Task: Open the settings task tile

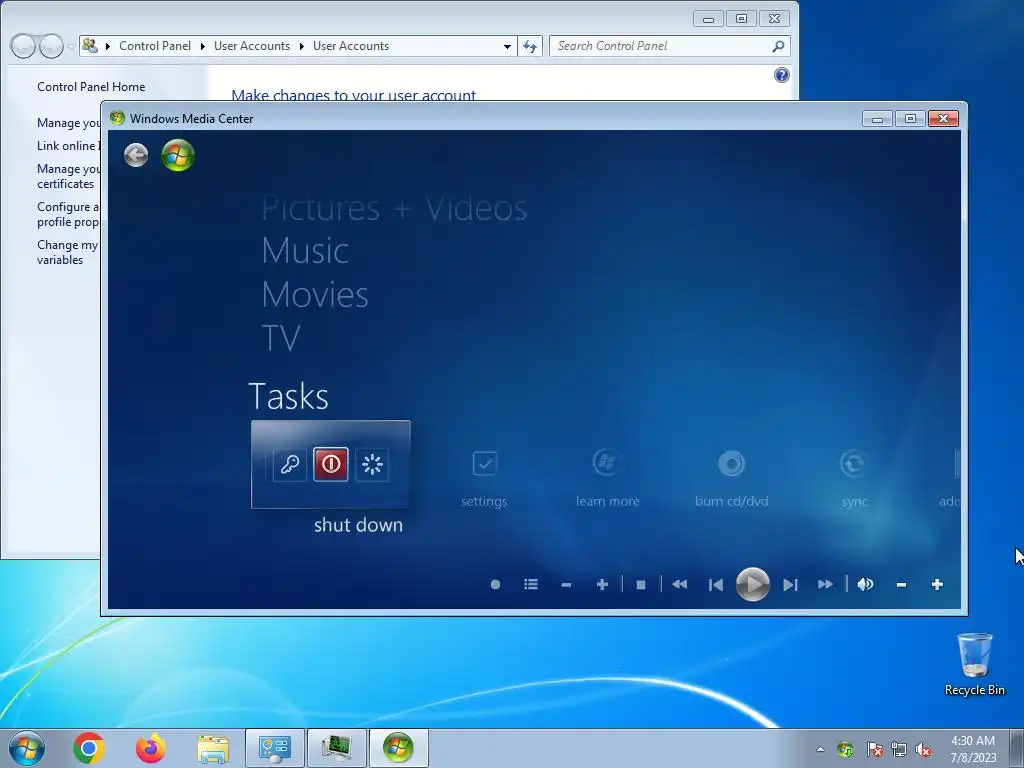Action: pyautogui.click(x=484, y=478)
